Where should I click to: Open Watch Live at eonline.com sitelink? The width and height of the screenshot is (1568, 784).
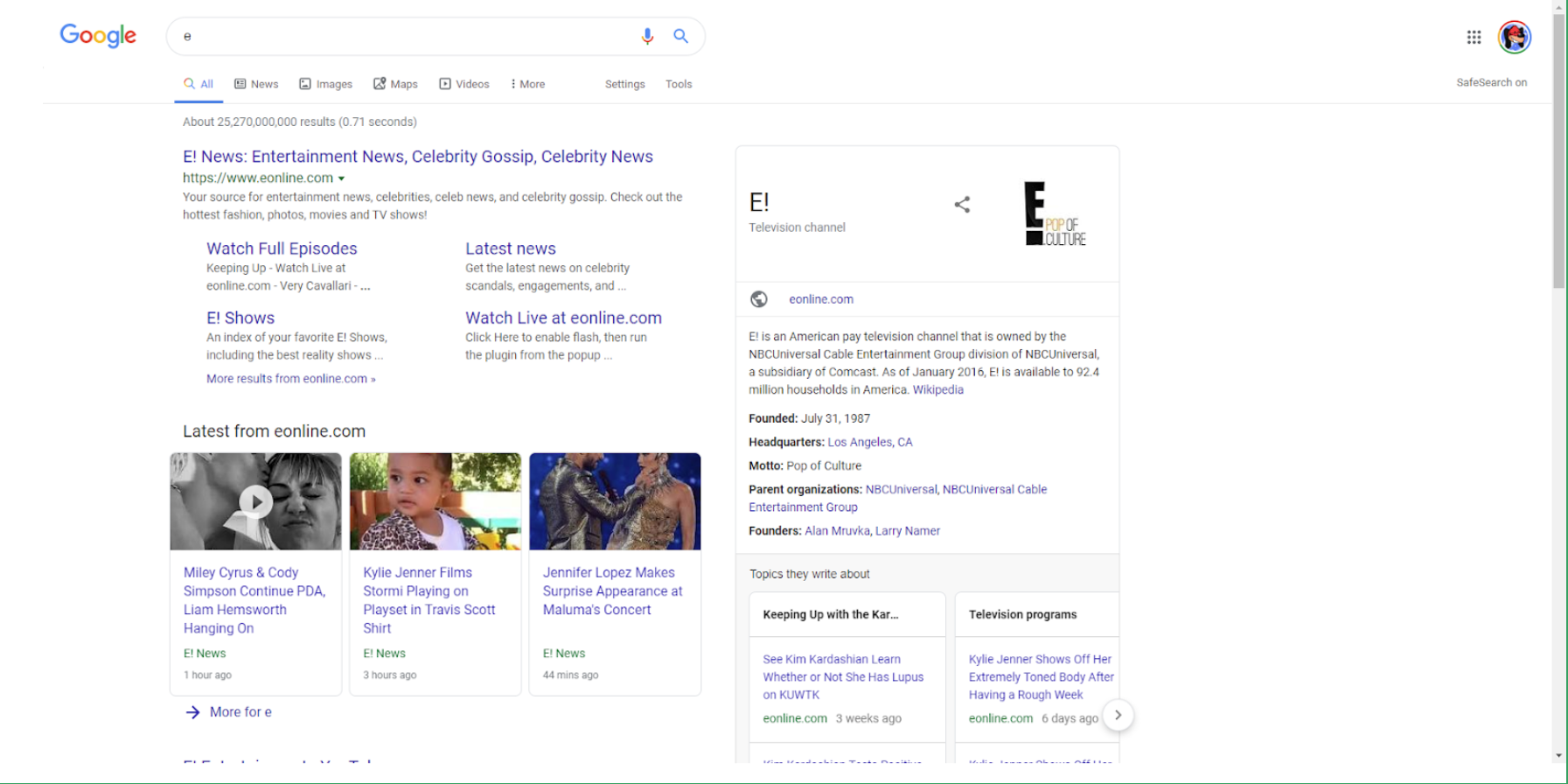pos(563,318)
